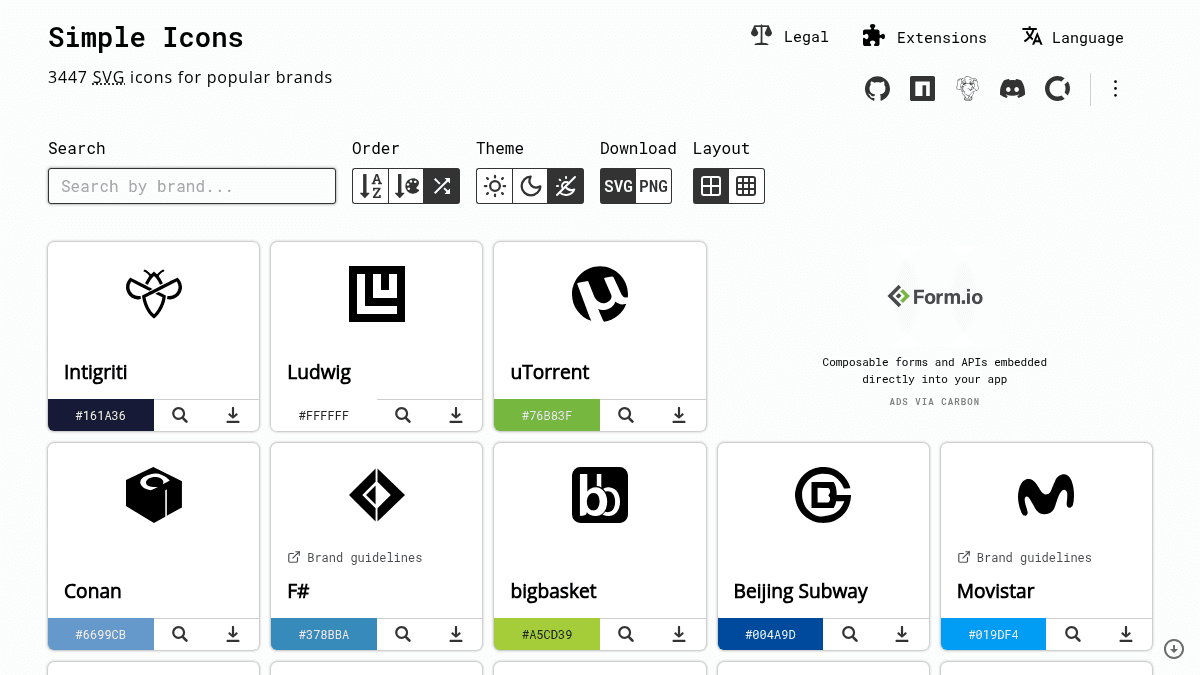The height and width of the screenshot is (675, 1200).
Task: Order icons alphabetically
Action: click(371, 186)
